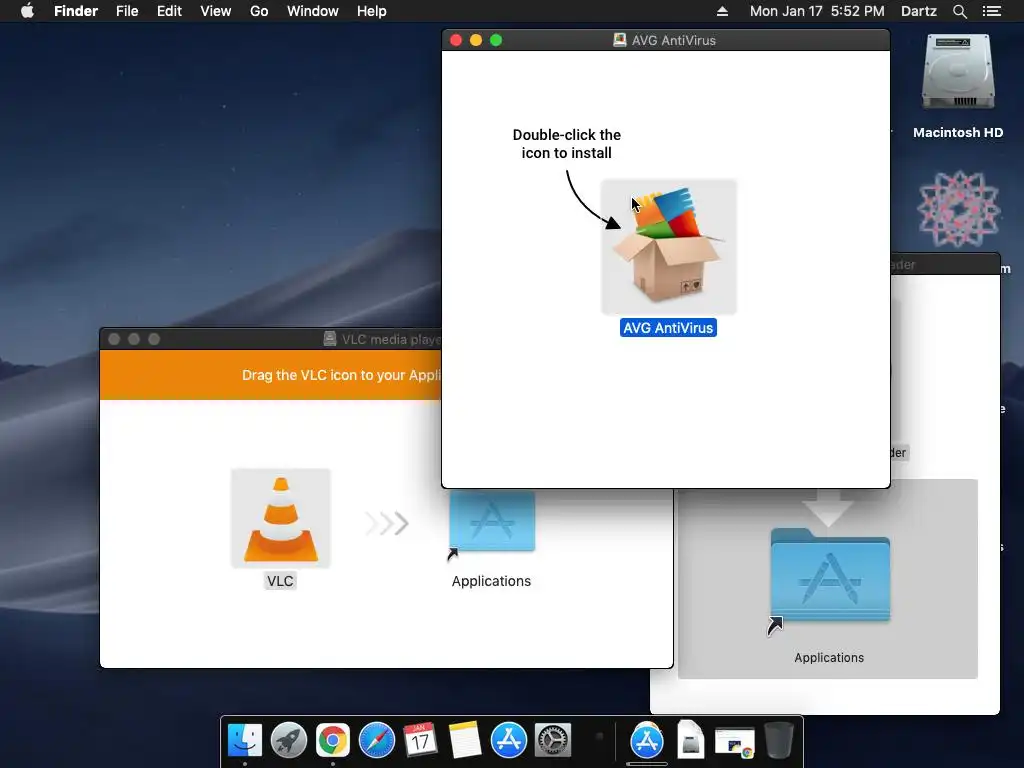Close the AVG AntiVirus window
The height and width of the screenshot is (768, 1024).
(456, 40)
